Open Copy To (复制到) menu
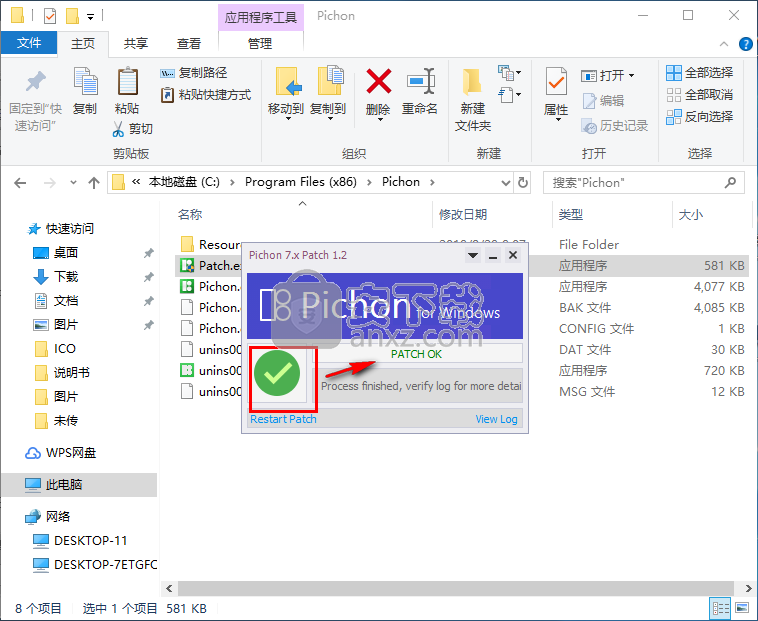This screenshot has width=758, height=621. click(328, 93)
